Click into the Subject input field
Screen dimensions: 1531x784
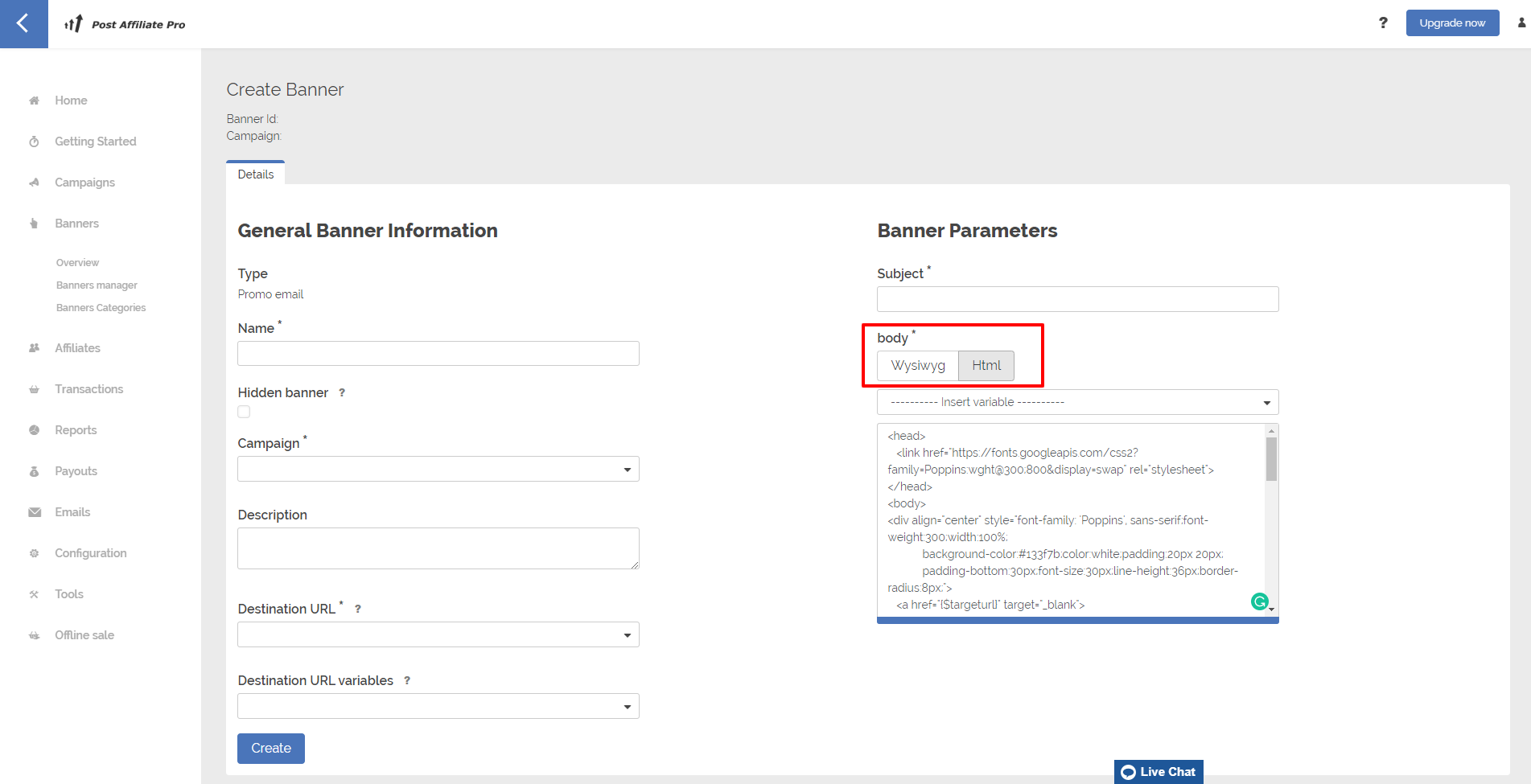tap(1077, 299)
